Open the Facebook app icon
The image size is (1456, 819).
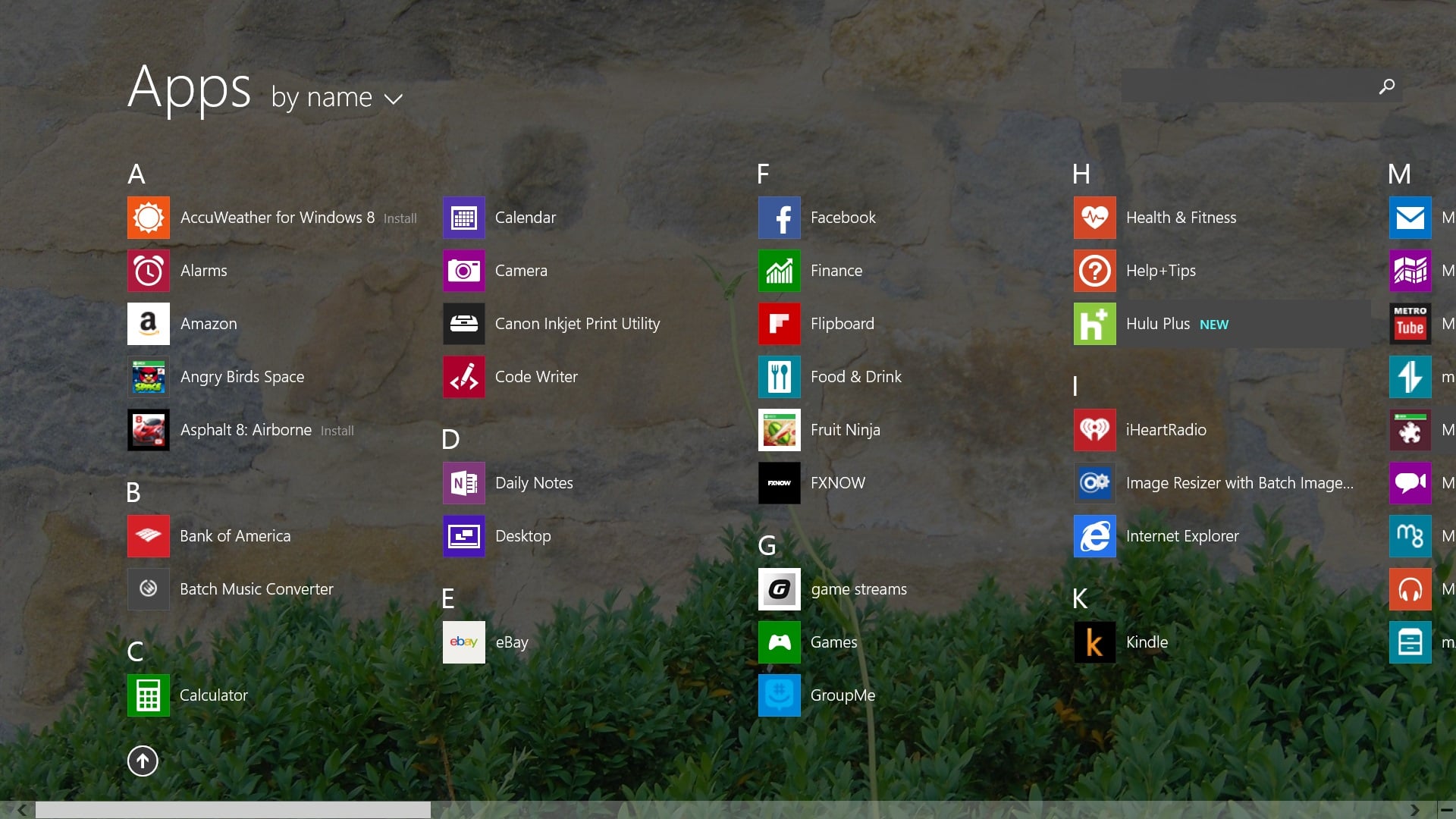(780, 218)
